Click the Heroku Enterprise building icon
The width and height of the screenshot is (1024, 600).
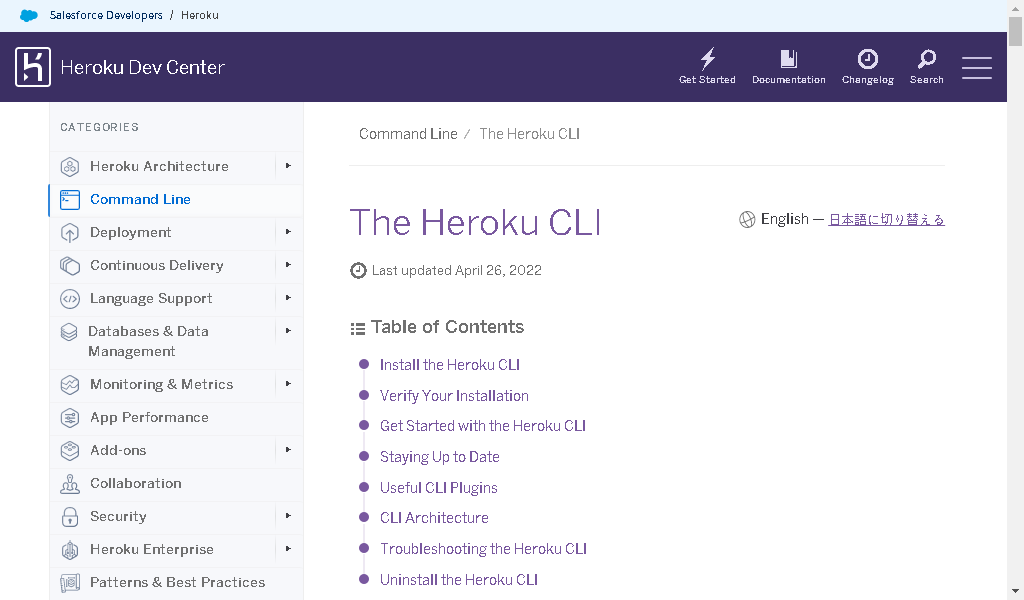(70, 550)
